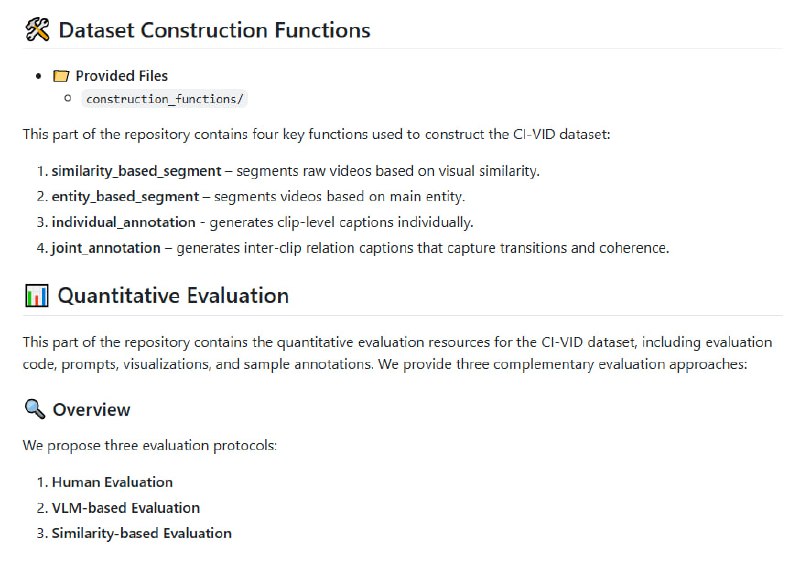Click "We propose three evaluation protocols" text

point(150,445)
